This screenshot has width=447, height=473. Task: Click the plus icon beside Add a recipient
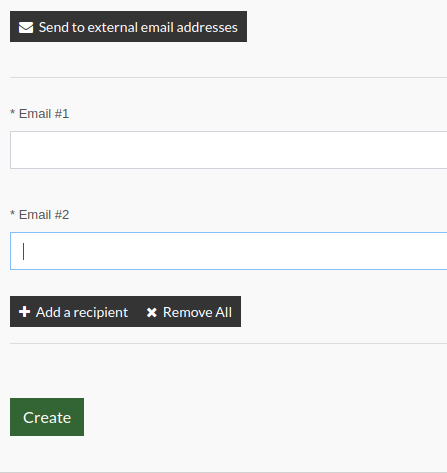pos(24,312)
